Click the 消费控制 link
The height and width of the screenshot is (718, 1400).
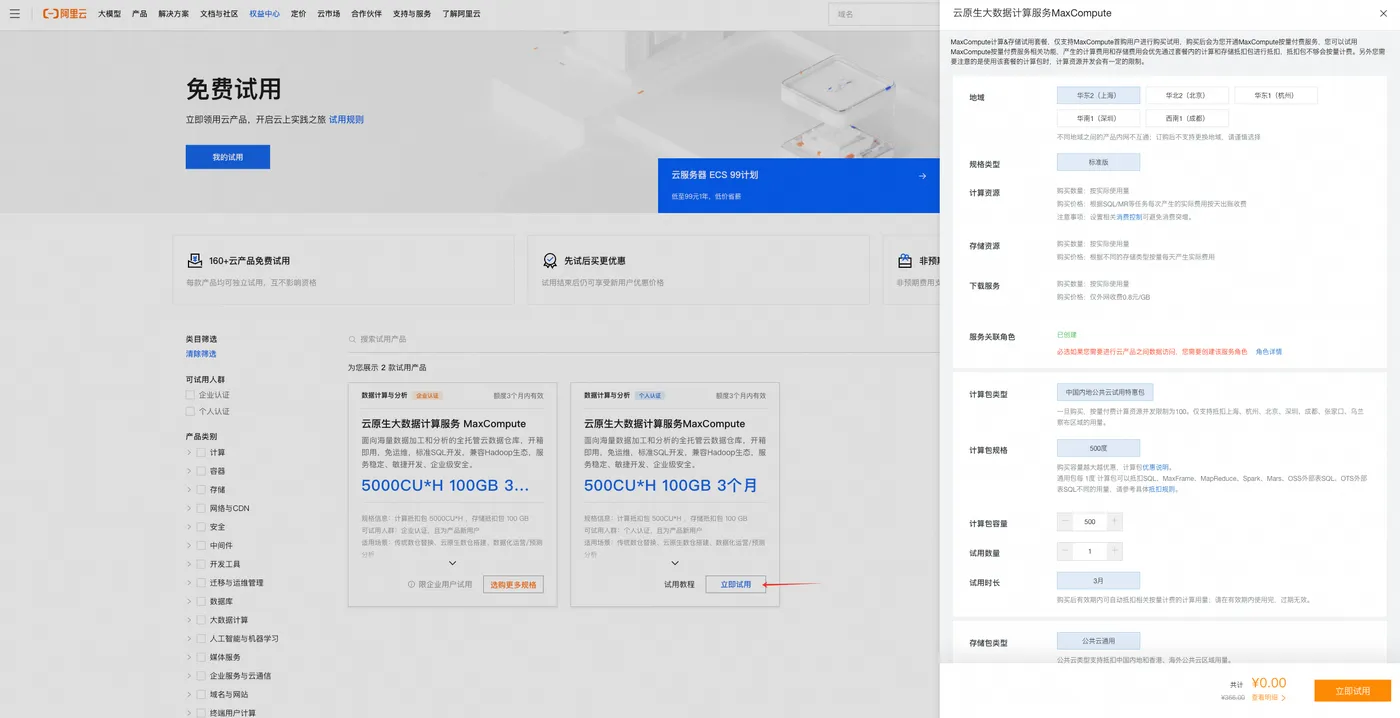1128,216
